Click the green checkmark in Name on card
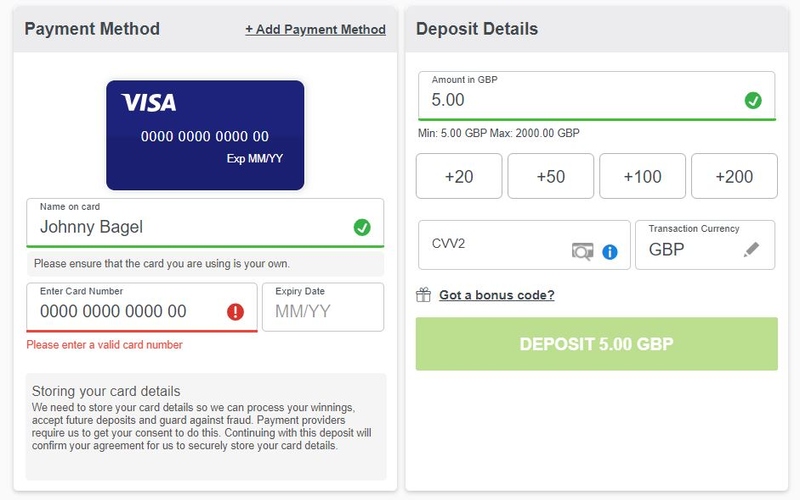This screenshot has width=800, height=500. coord(362,227)
